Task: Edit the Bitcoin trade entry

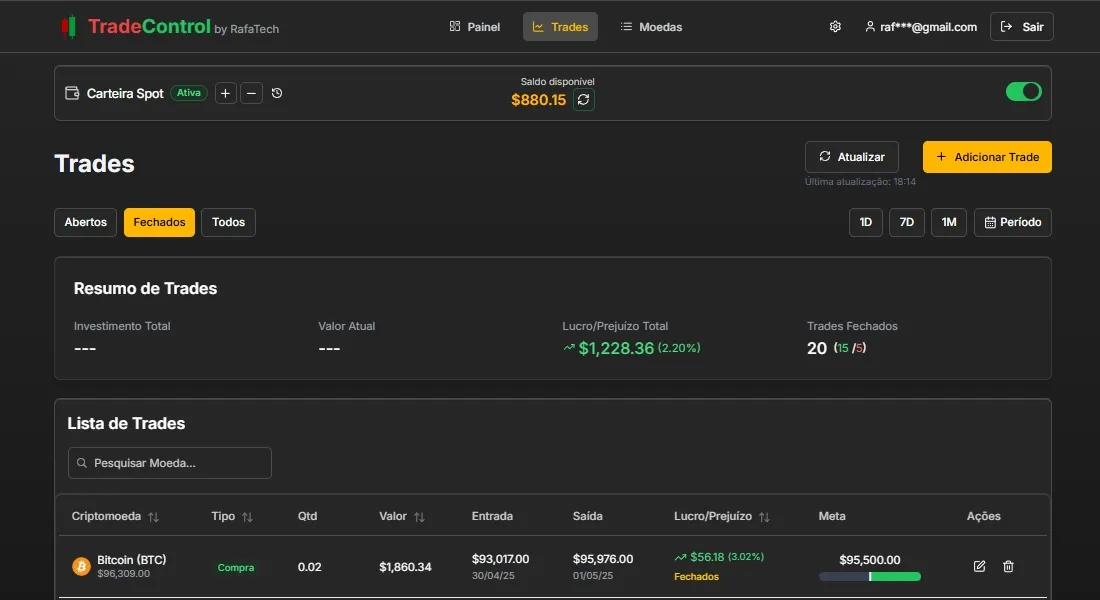Action: pyautogui.click(x=979, y=566)
